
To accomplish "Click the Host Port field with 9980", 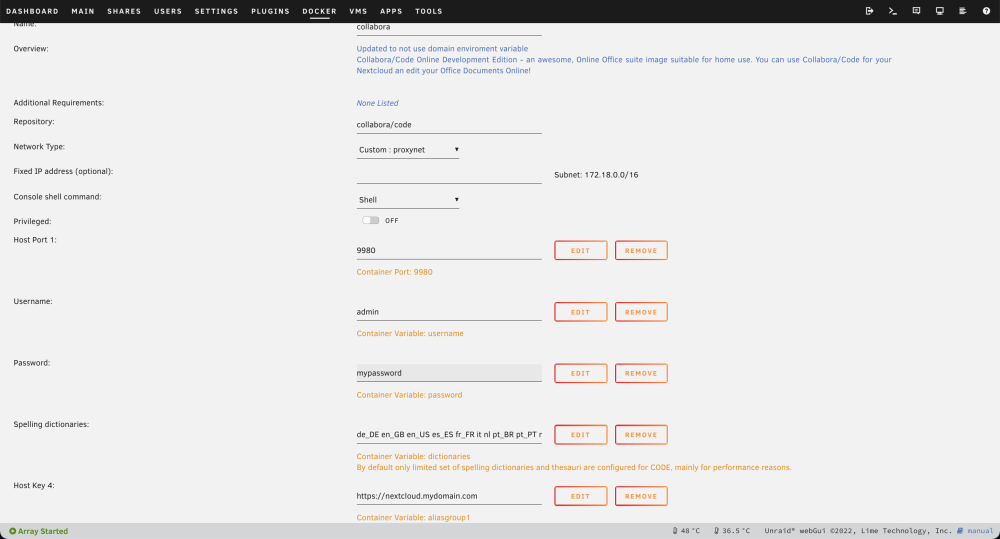I will [449, 251].
